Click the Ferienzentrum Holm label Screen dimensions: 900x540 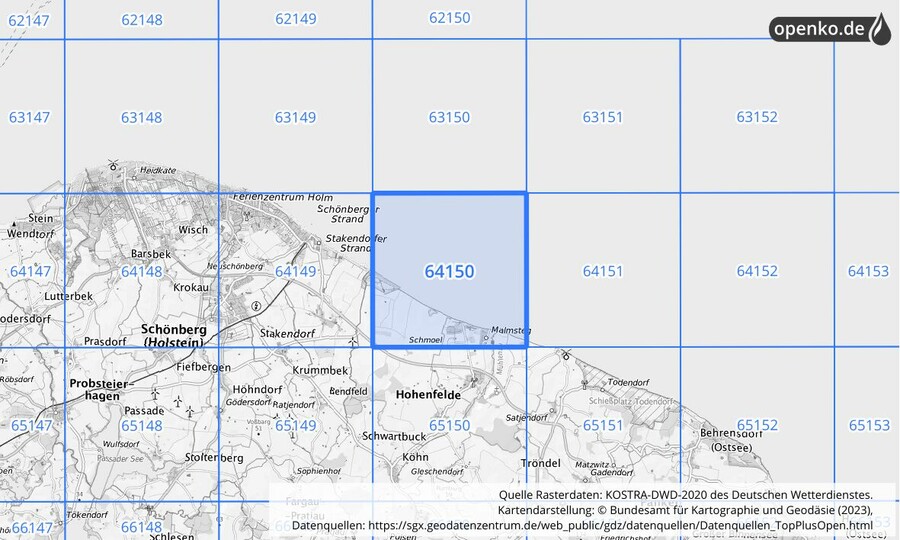282,197
